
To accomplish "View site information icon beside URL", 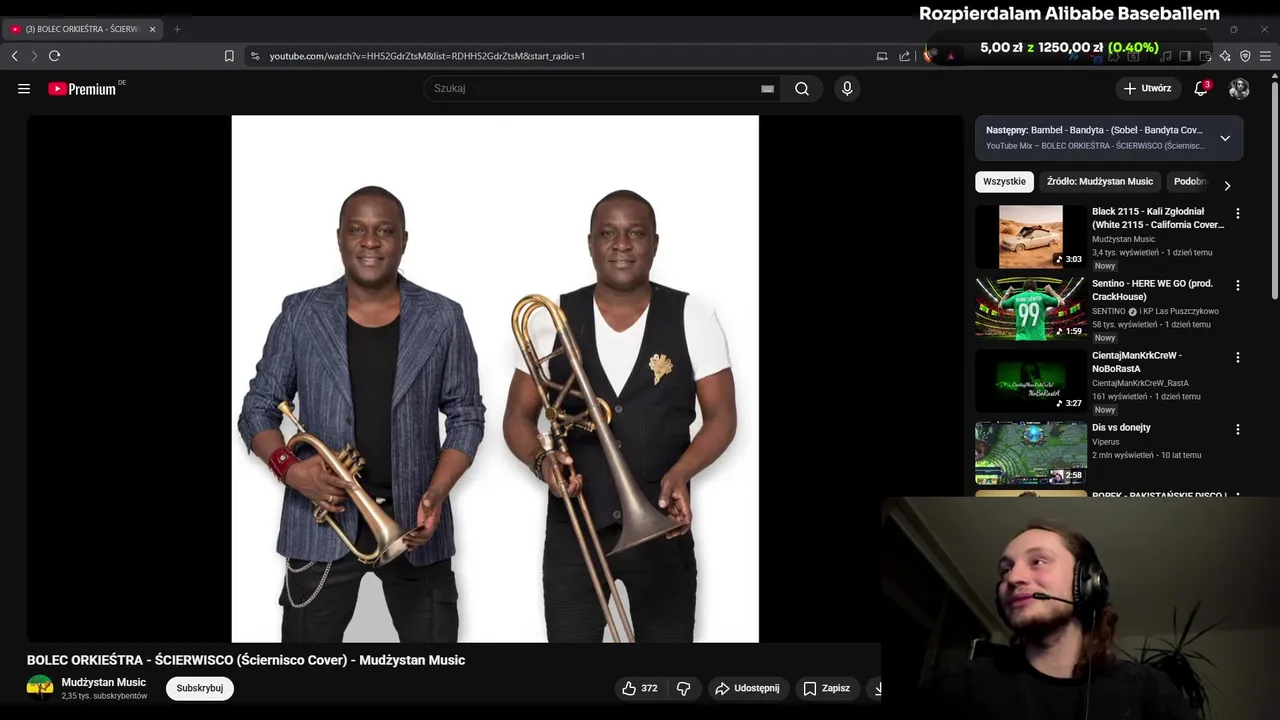I will (255, 56).
